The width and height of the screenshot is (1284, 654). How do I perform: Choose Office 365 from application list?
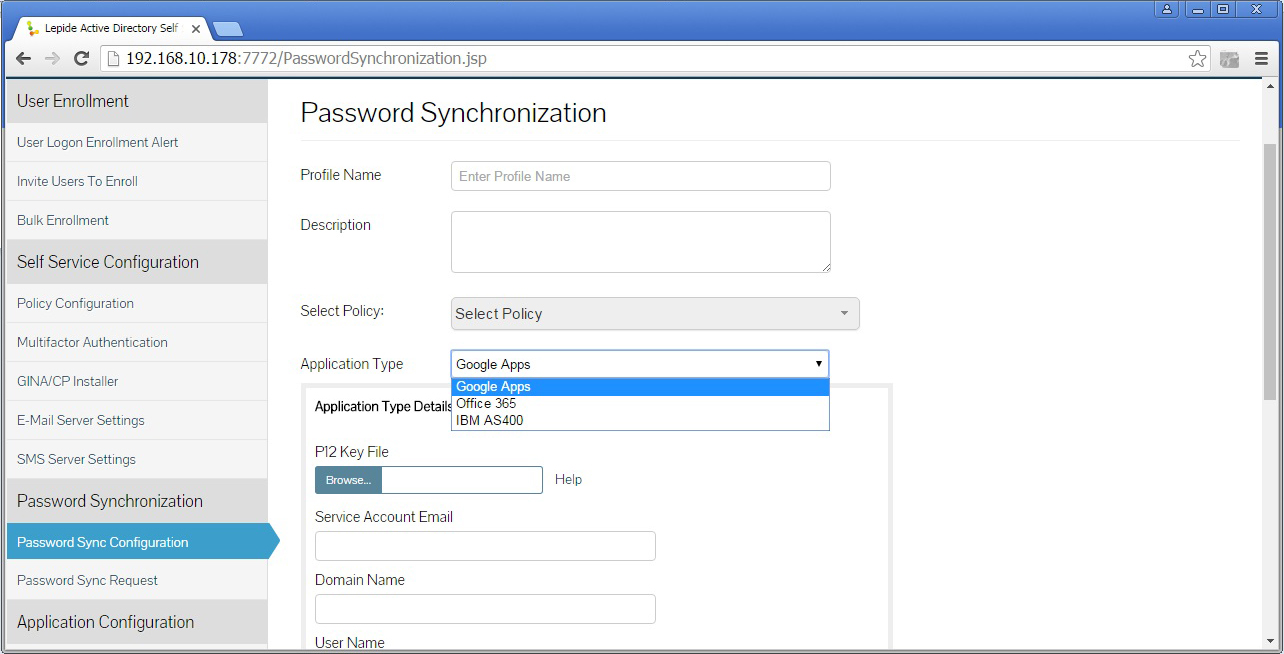click(x=486, y=404)
